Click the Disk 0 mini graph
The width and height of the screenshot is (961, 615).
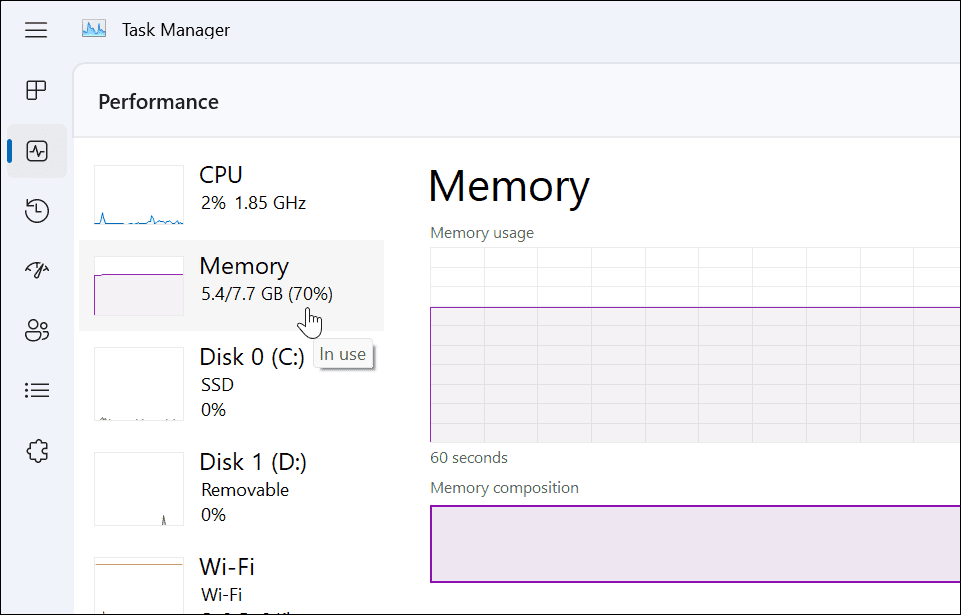pyautogui.click(x=139, y=384)
